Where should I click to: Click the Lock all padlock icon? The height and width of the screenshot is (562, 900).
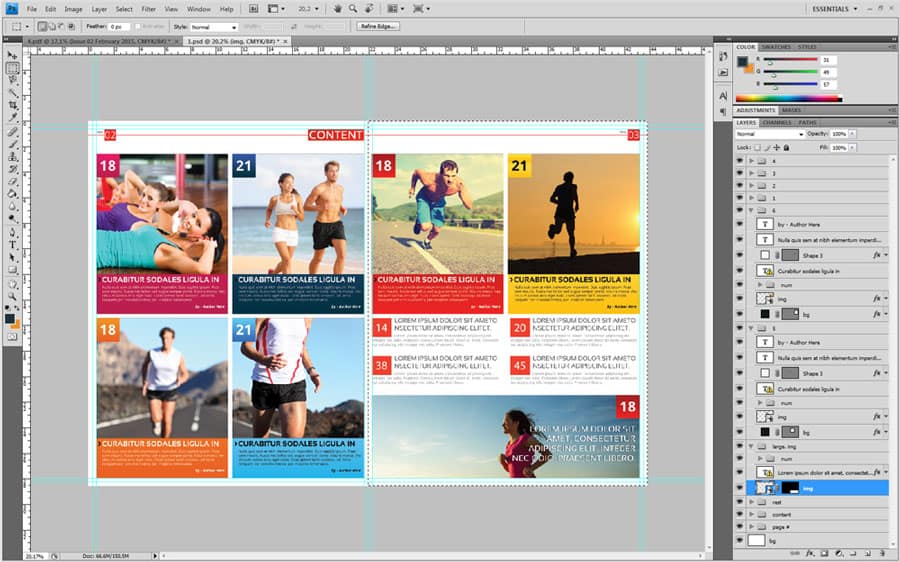pyautogui.click(x=786, y=148)
